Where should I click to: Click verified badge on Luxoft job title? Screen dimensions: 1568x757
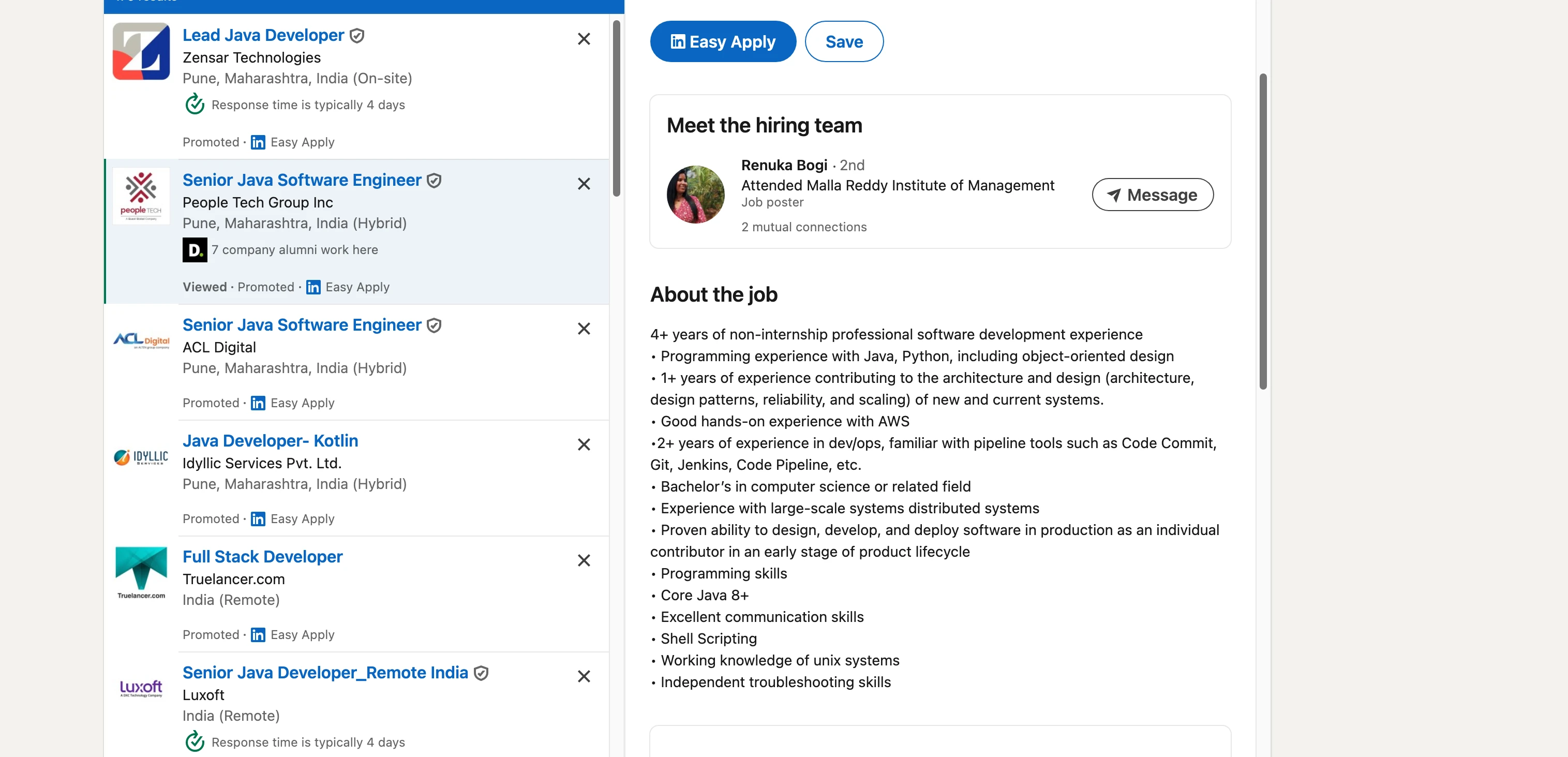point(481,674)
